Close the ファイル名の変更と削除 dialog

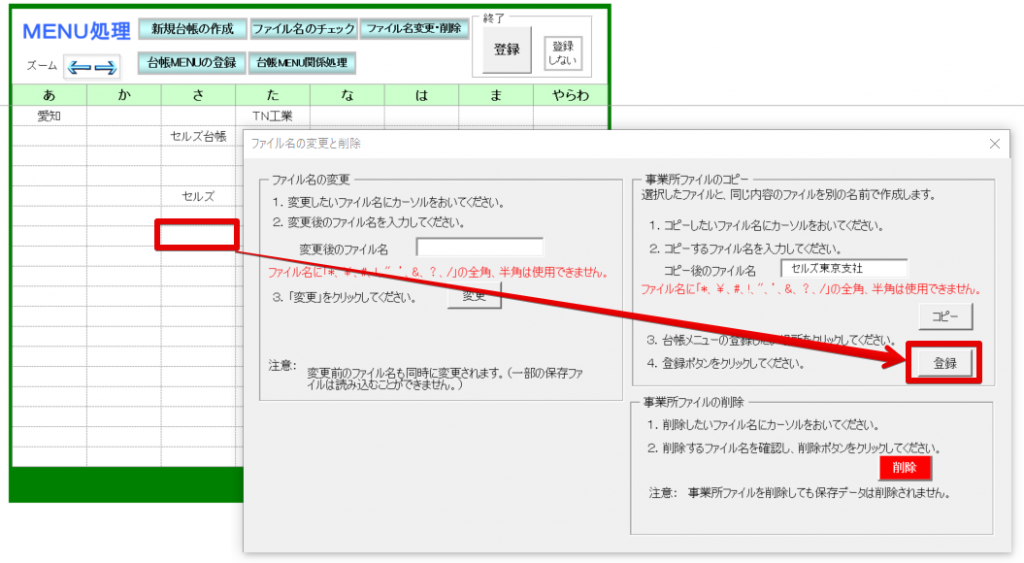pyautogui.click(x=994, y=144)
